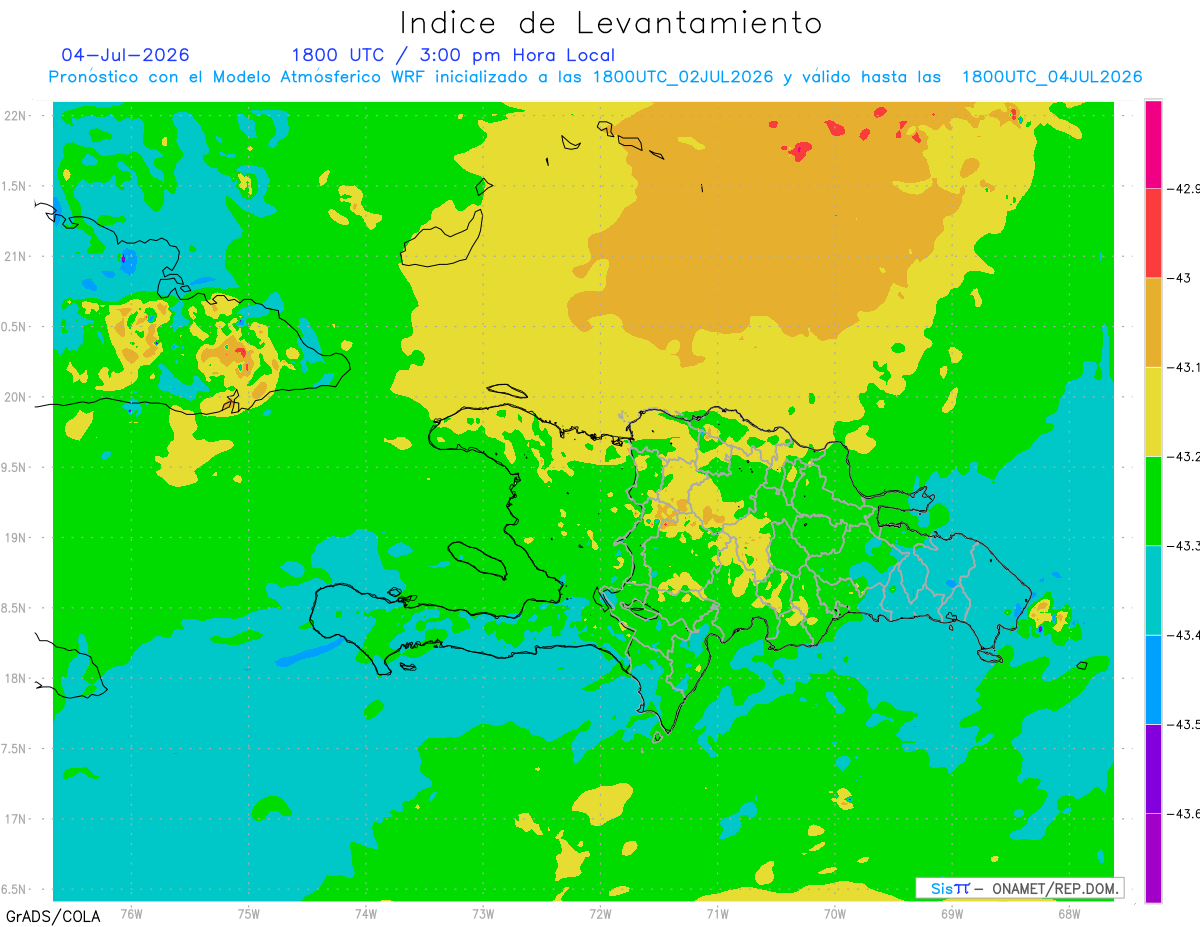The width and height of the screenshot is (1200, 927).
Task: Click the longitude label '74W'
Action: [366, 914]
